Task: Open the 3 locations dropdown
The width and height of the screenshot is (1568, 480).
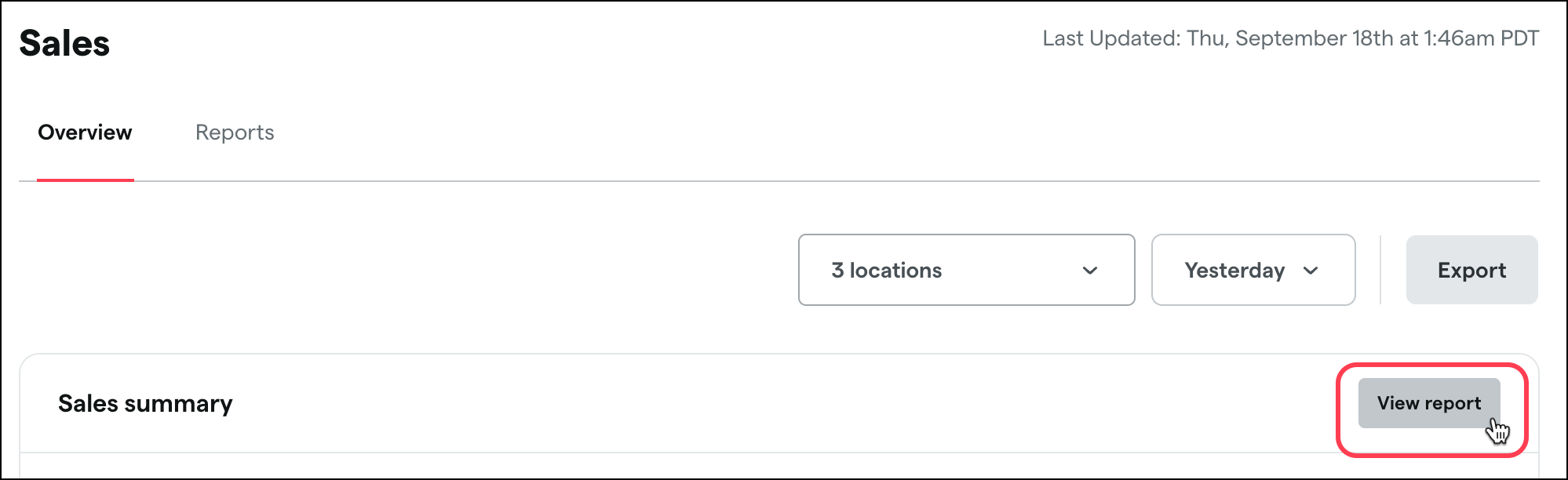Action: click(x=966, y=270)
